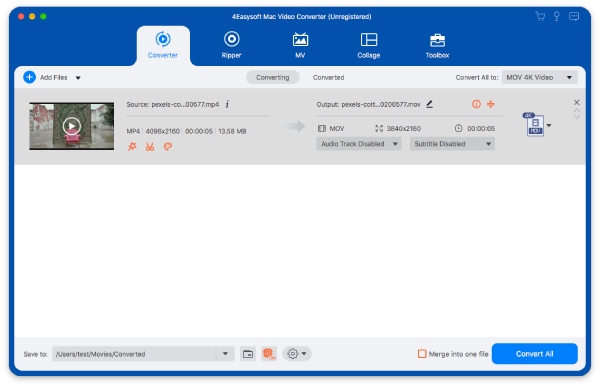
Task: Click the Convert All button
Action: click(535, 354)
